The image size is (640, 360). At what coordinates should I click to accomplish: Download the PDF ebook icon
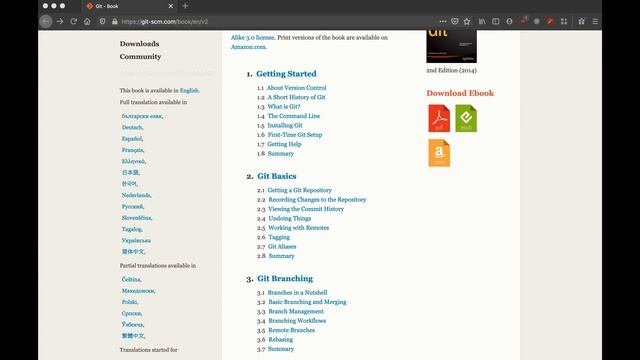439,118
